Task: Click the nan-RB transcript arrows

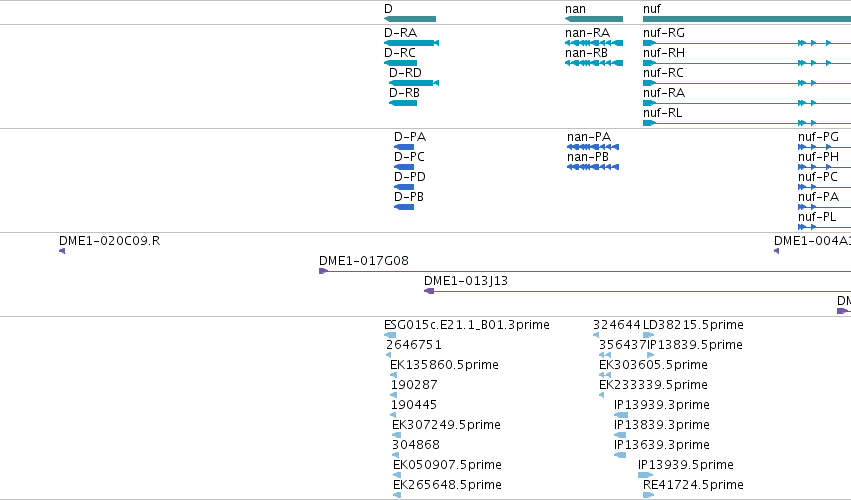Action: 594,63
